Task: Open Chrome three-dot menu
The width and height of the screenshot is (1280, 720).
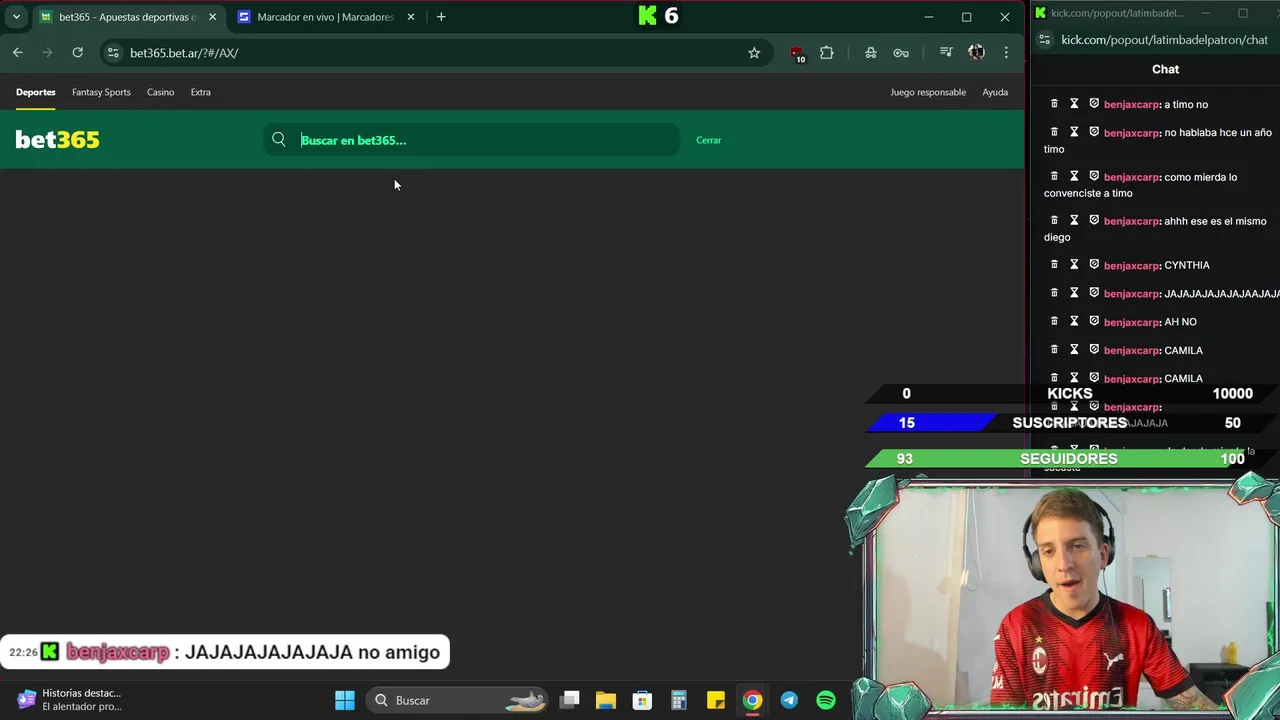Action: 1006,53
